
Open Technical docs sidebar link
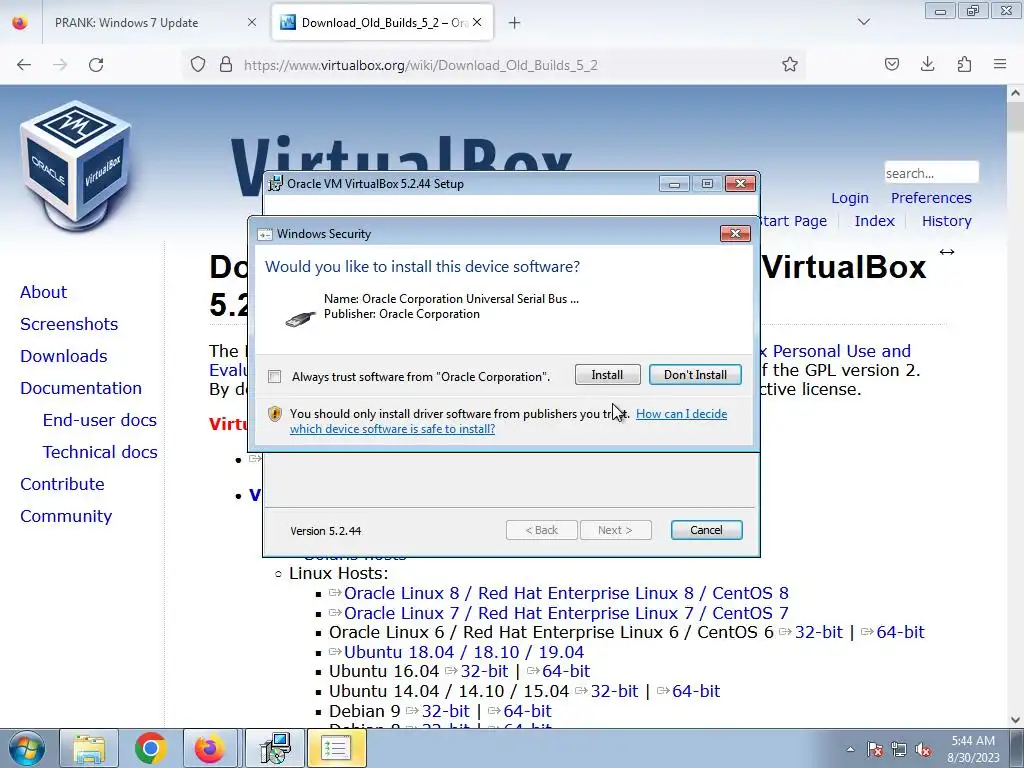[100, 452]
